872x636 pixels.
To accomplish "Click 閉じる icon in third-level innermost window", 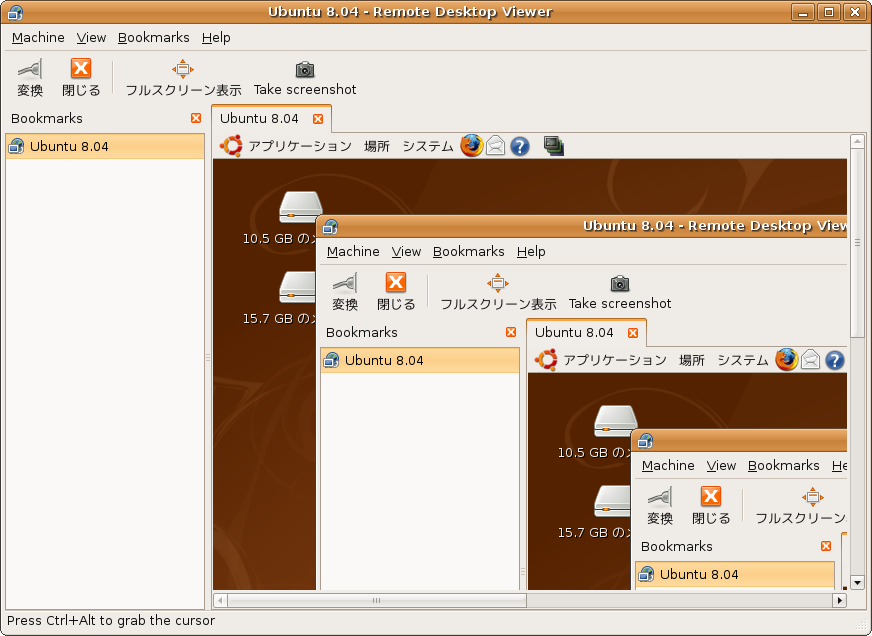I will click(x=711, y=496).
